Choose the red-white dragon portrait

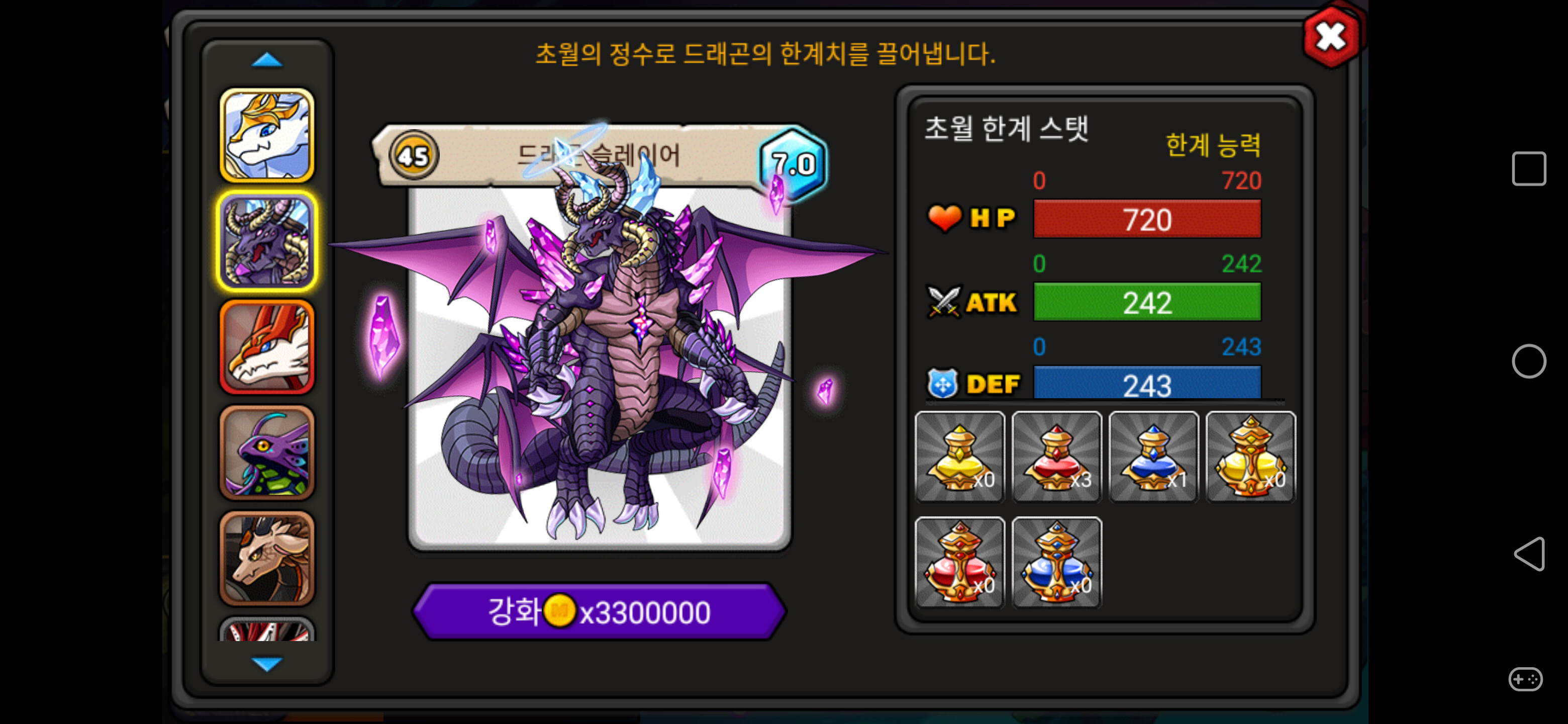266,346
